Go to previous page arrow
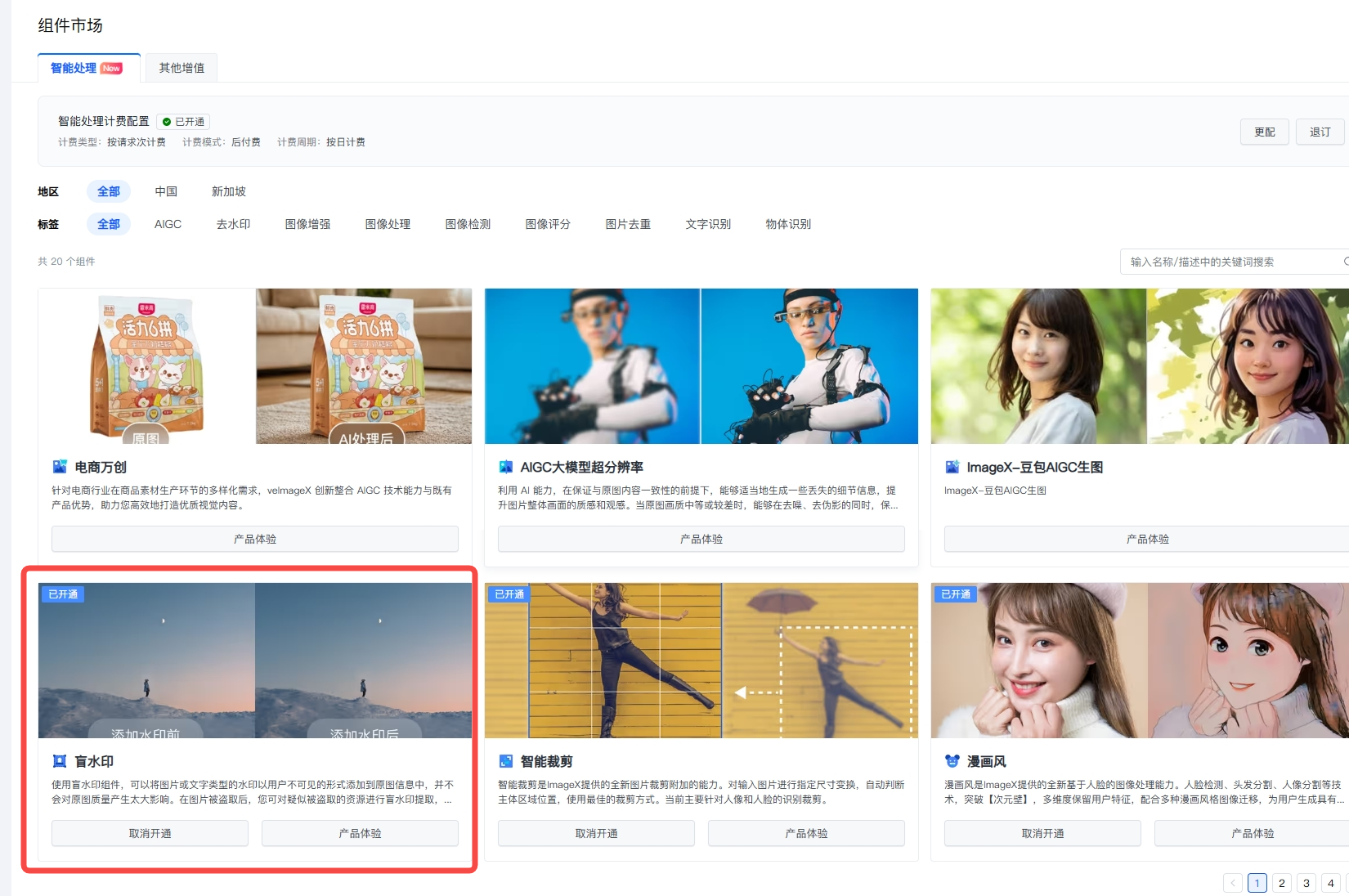Viewport: 1349px width, 896px height. point(1233,883)
